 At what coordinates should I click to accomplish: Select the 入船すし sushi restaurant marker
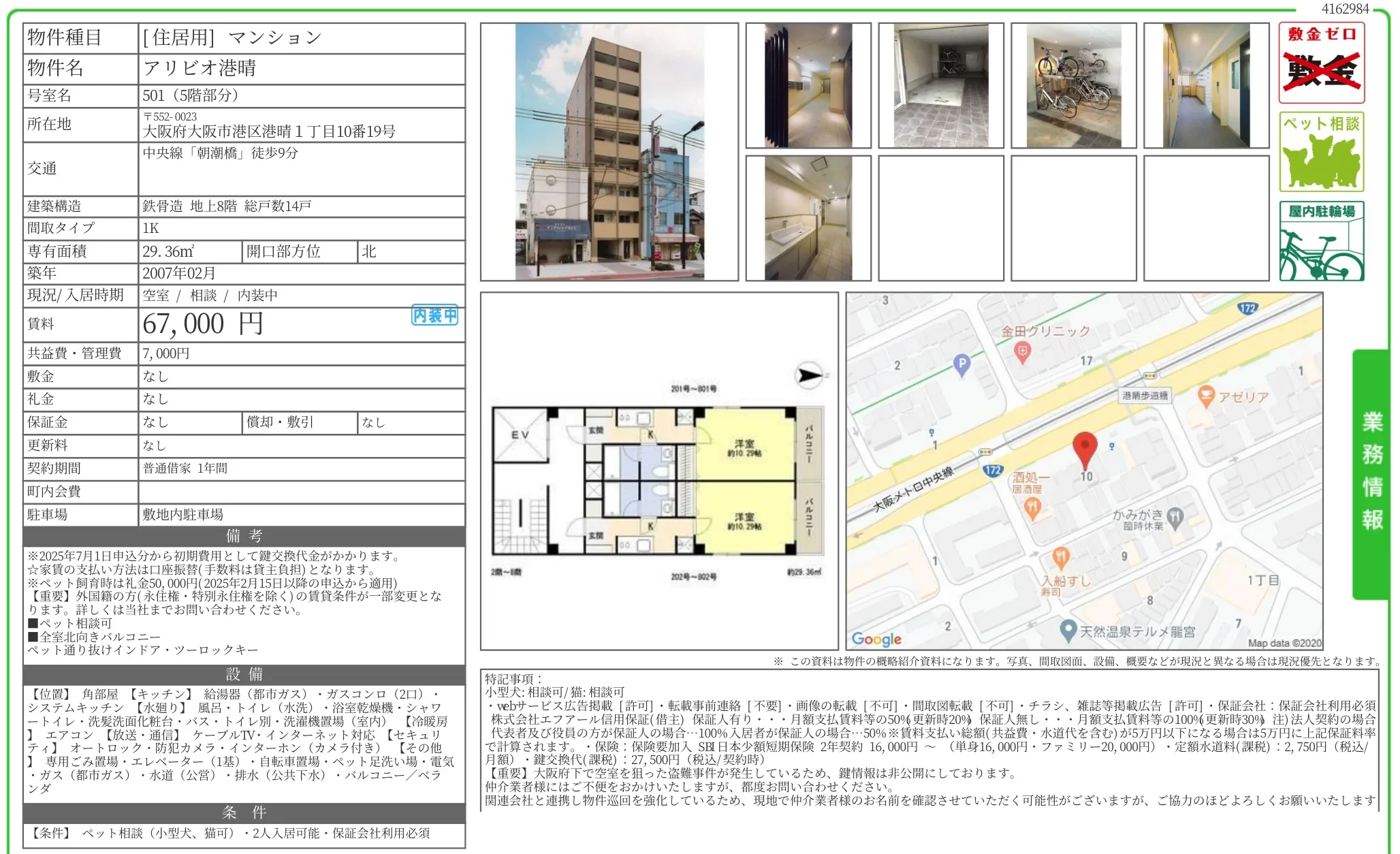[1060, 558]
